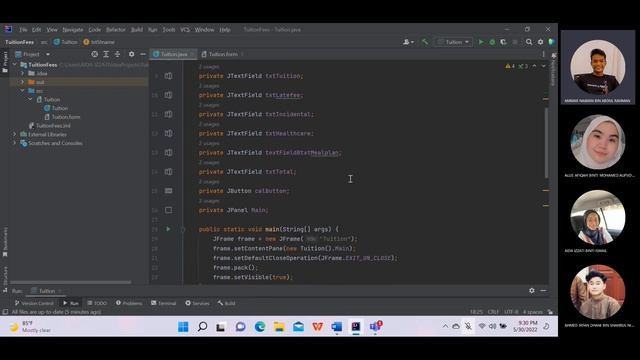The width and height of the screenshot is (640, 360).
Task: Open File Explorer from taskbar
Action: pos(279,327)
